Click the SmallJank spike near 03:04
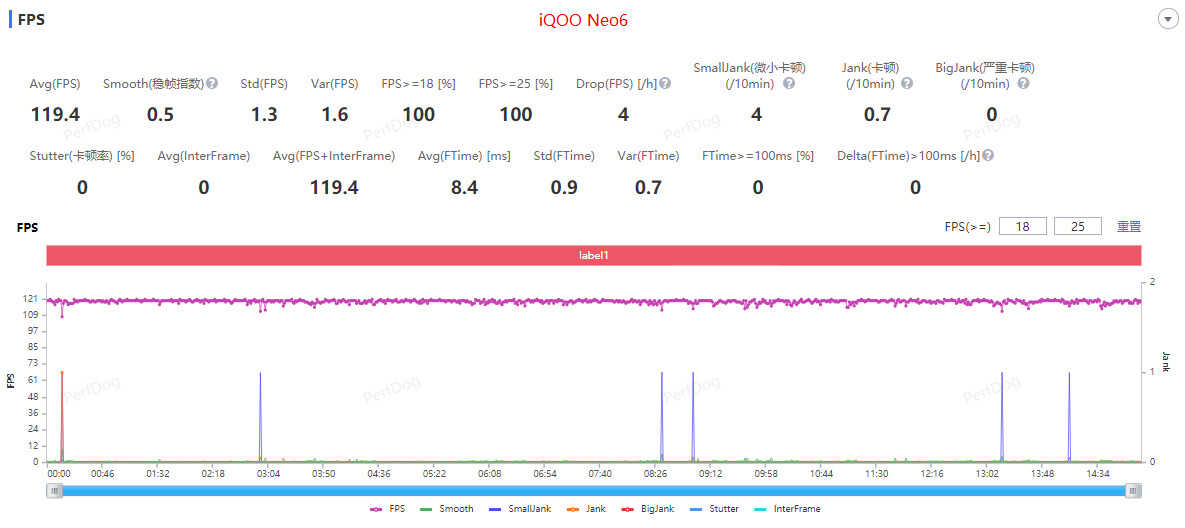 261,415
